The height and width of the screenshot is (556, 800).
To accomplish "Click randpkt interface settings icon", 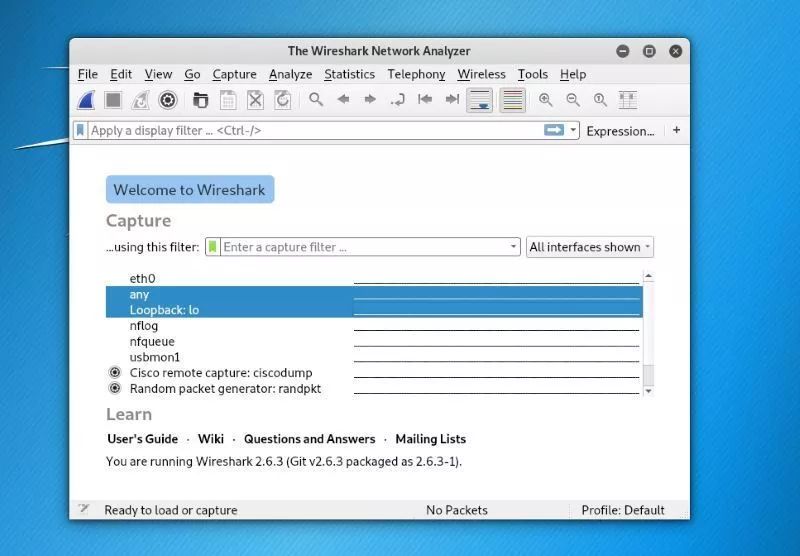I will (115, 388).
